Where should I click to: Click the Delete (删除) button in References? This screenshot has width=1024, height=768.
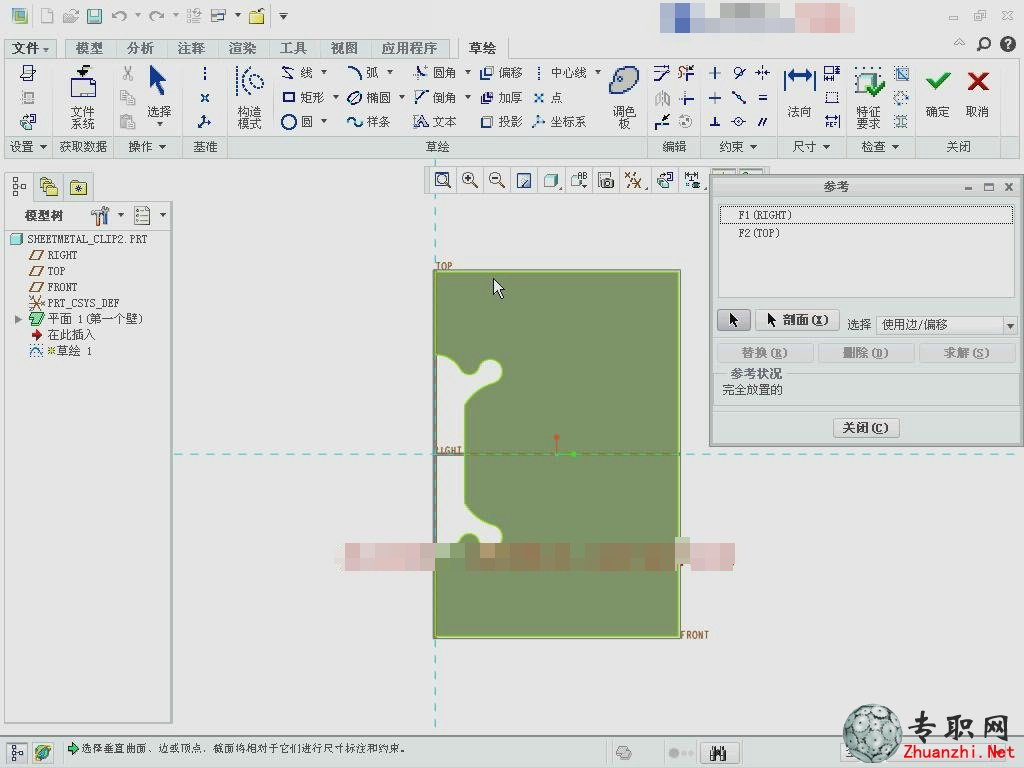tap(865, 353)
